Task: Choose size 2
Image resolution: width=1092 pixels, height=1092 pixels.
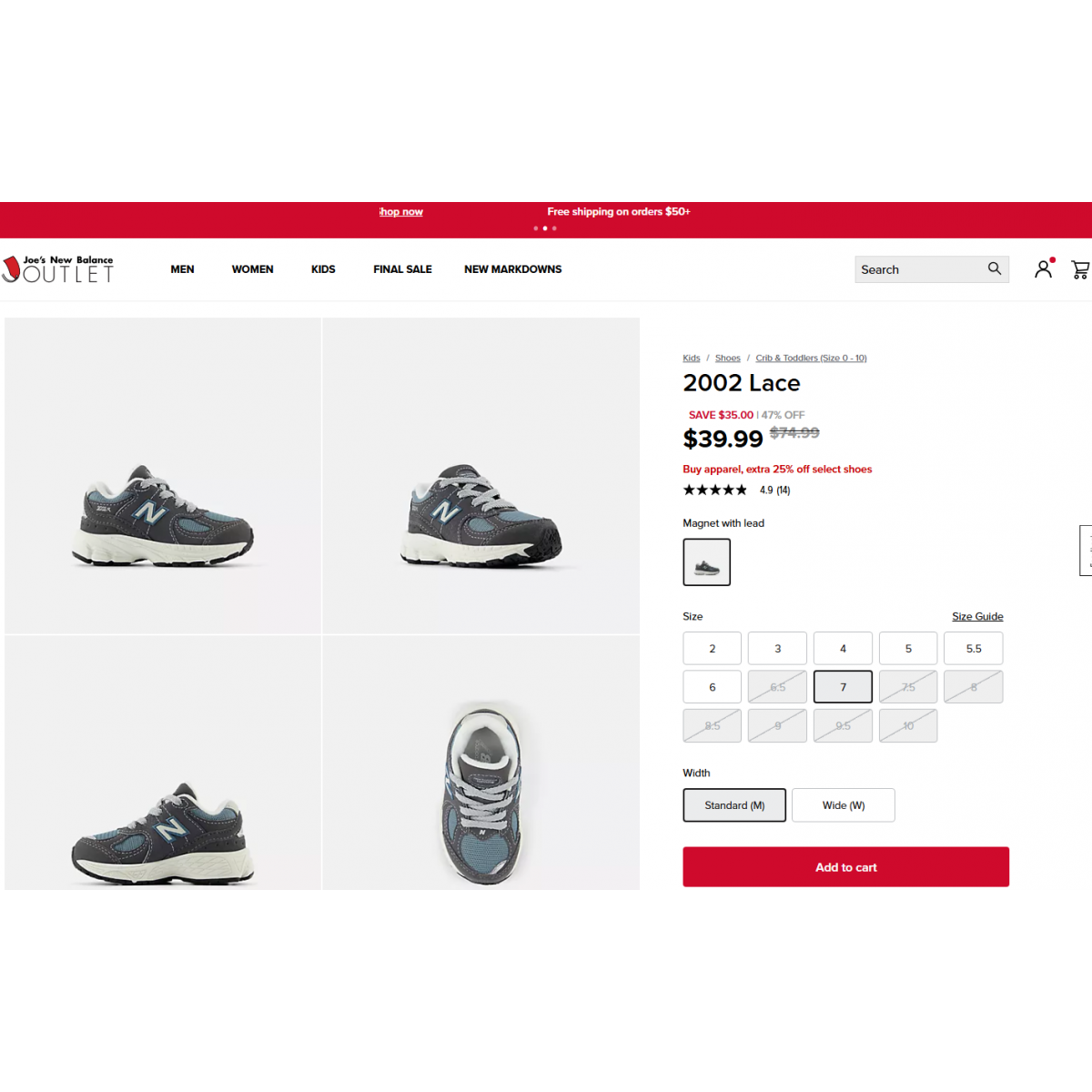Action: click(713, 649)
